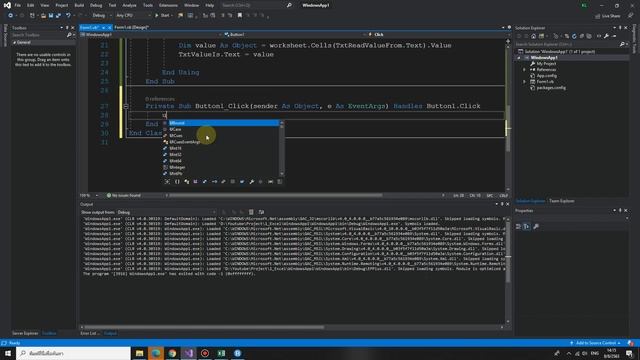Toggle the first IntelliSense filter icon
640x360 pixels.
(167, 182)
